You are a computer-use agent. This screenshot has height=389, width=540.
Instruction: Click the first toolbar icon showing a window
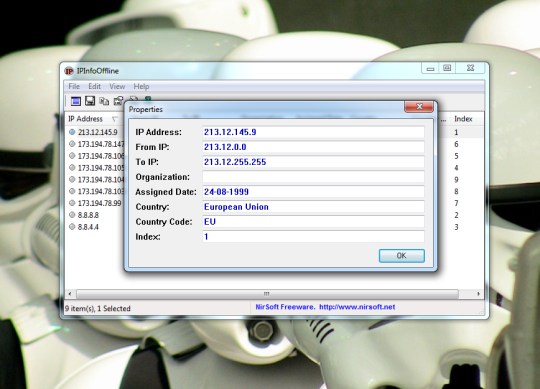76,101
